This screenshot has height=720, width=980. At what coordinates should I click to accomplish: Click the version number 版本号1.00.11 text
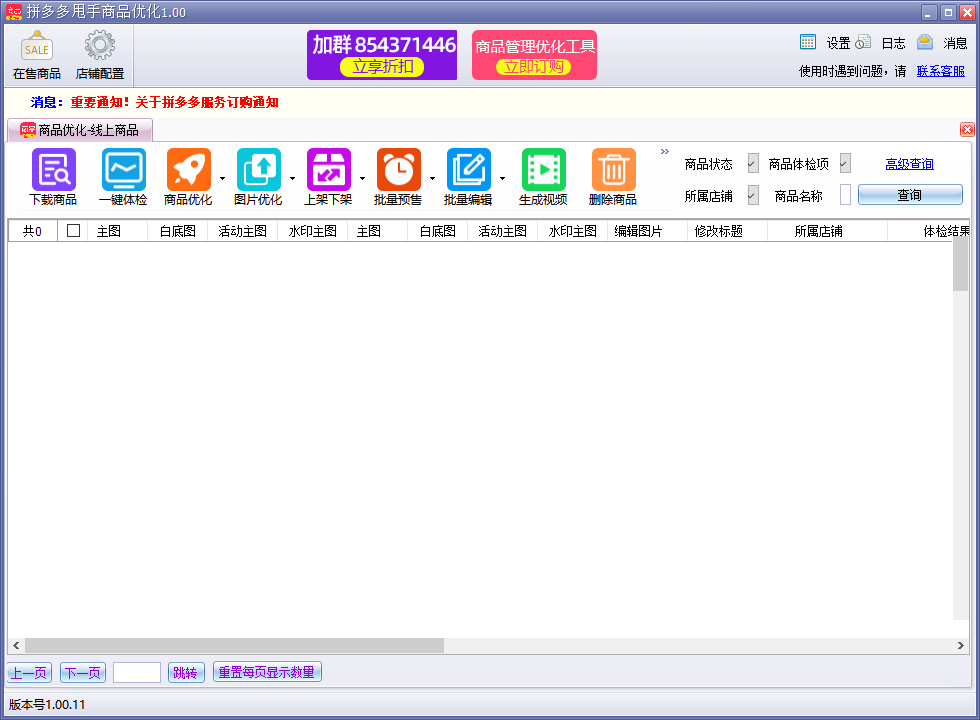click(x=47, y=704)
